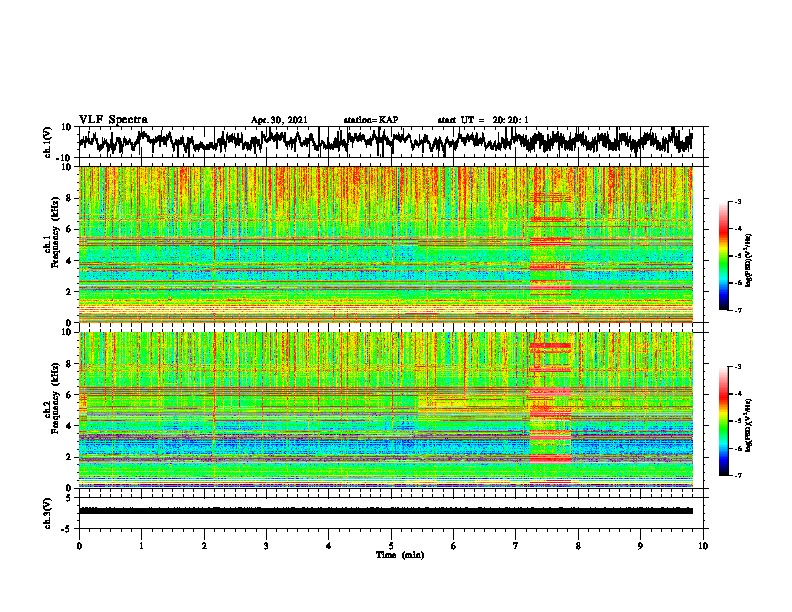Click the "Time (min)" axis title

400,555
